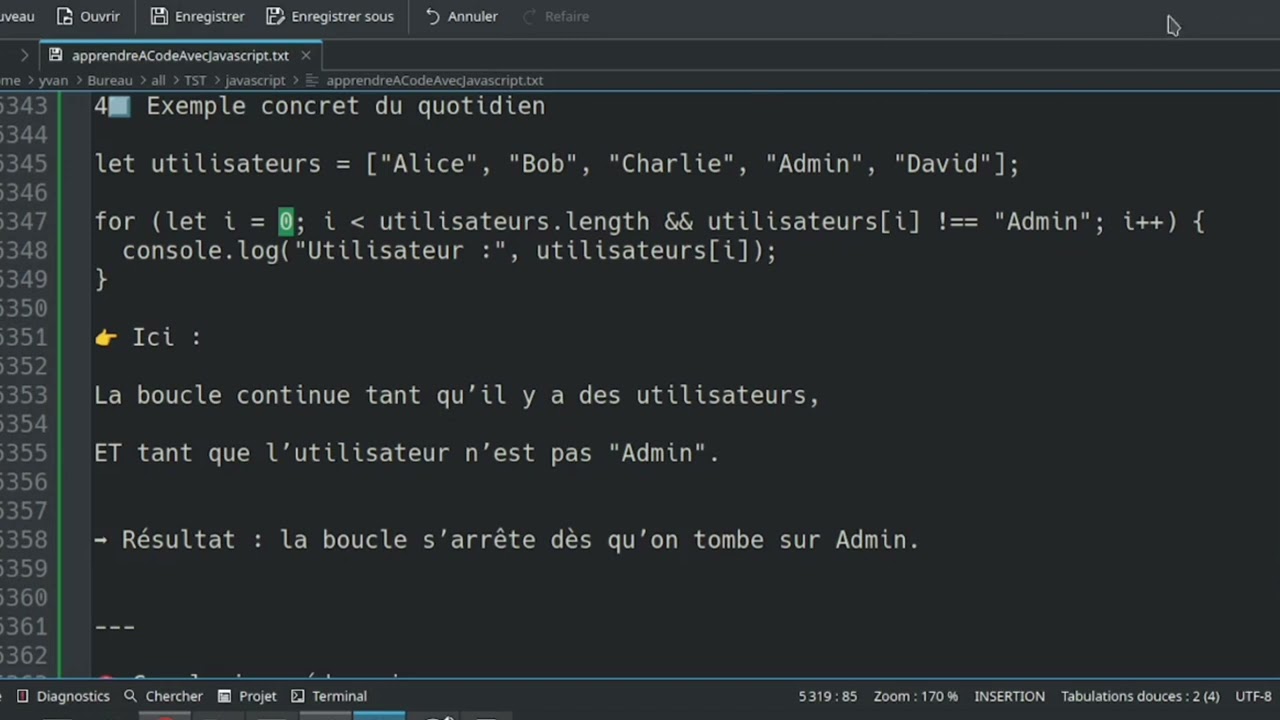Click the line starting "ET tant que"
The width and height of the screenshot is (1280, 720).
(407, 454)
